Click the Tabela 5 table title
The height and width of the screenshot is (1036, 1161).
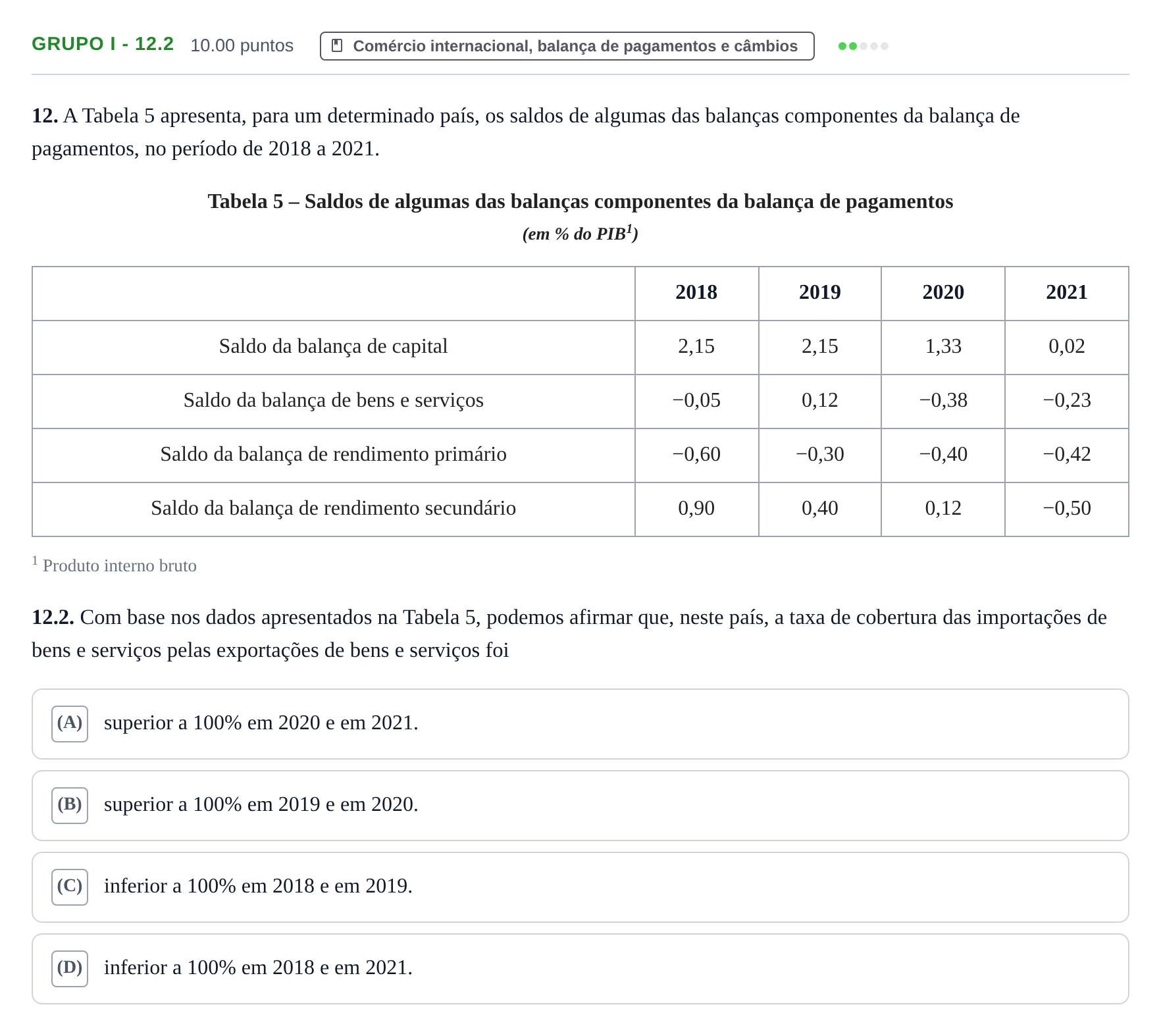[x=580, y=201]
